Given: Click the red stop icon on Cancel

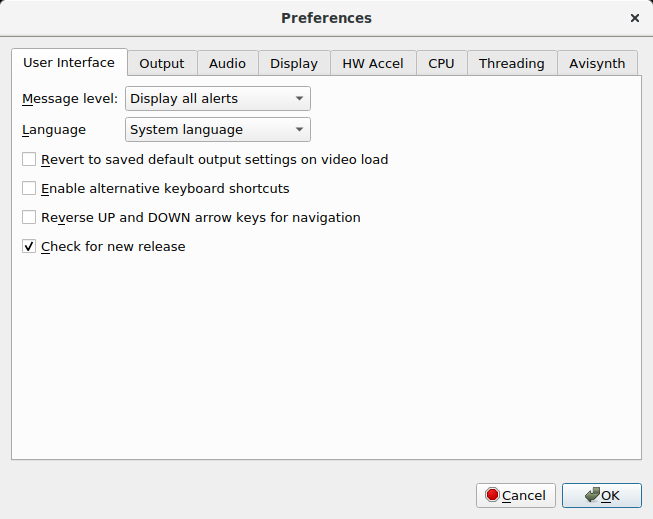Looking at the screenshot, I should 492,495.
